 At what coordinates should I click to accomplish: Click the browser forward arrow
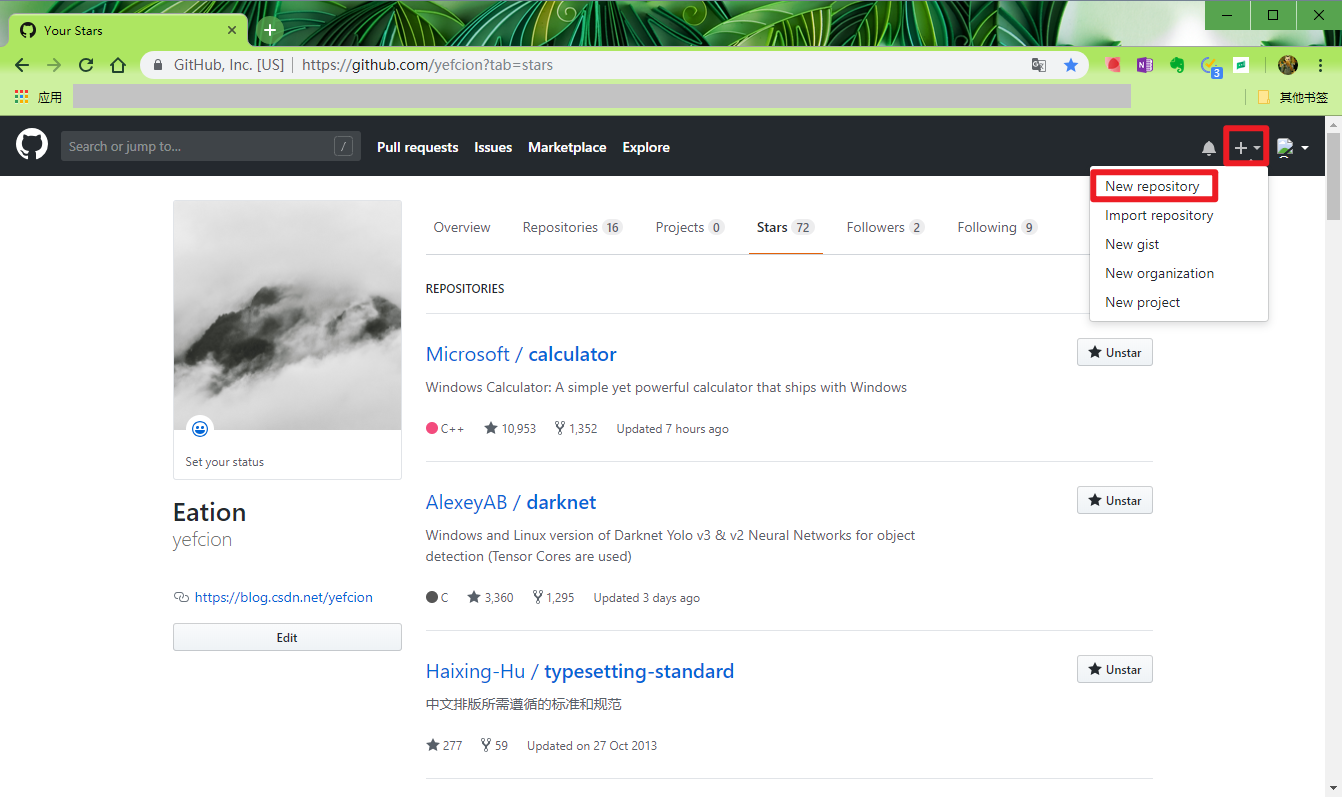[54, 65]
